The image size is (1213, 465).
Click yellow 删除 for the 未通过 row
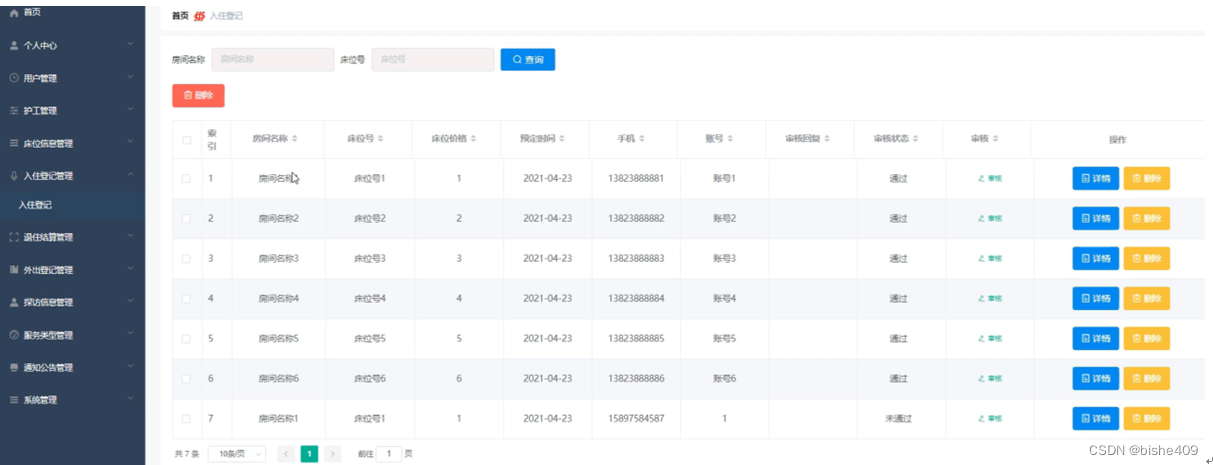(x=1146, y=418)
